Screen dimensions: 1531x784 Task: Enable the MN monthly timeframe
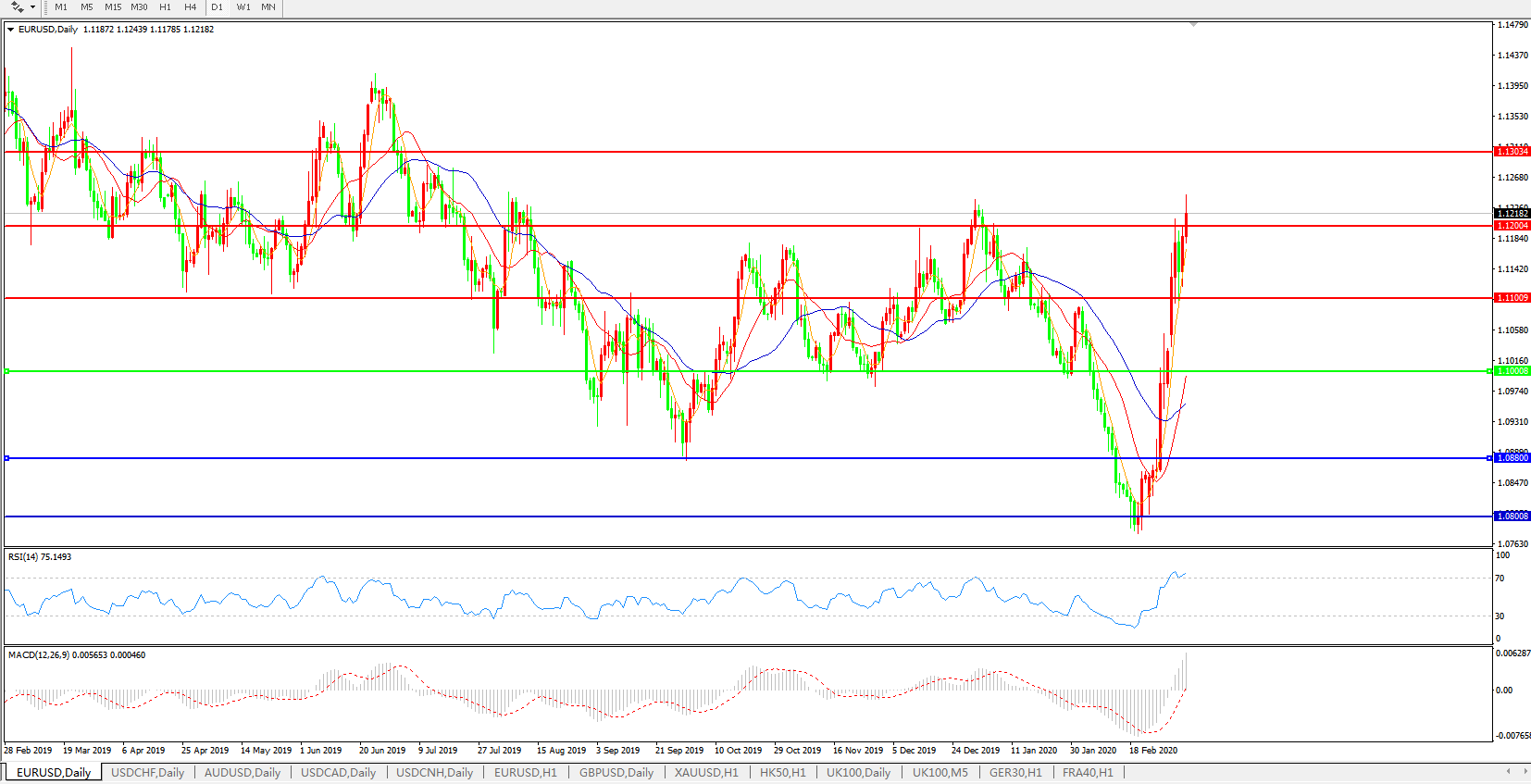click(268, 7)
